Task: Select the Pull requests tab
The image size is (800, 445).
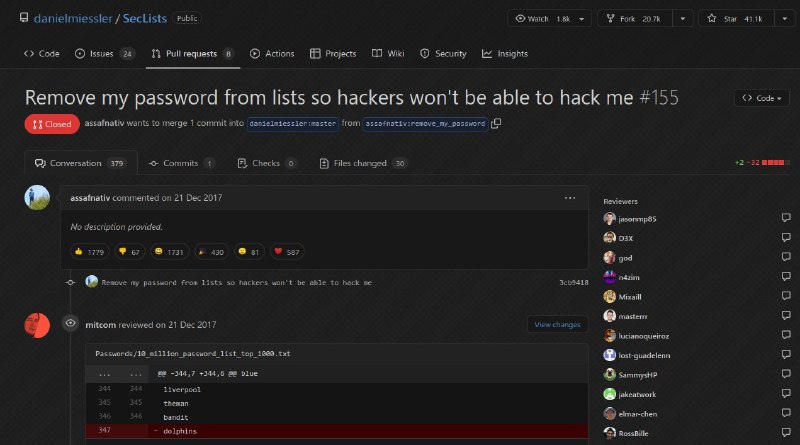Action: (x=192, y=54)
